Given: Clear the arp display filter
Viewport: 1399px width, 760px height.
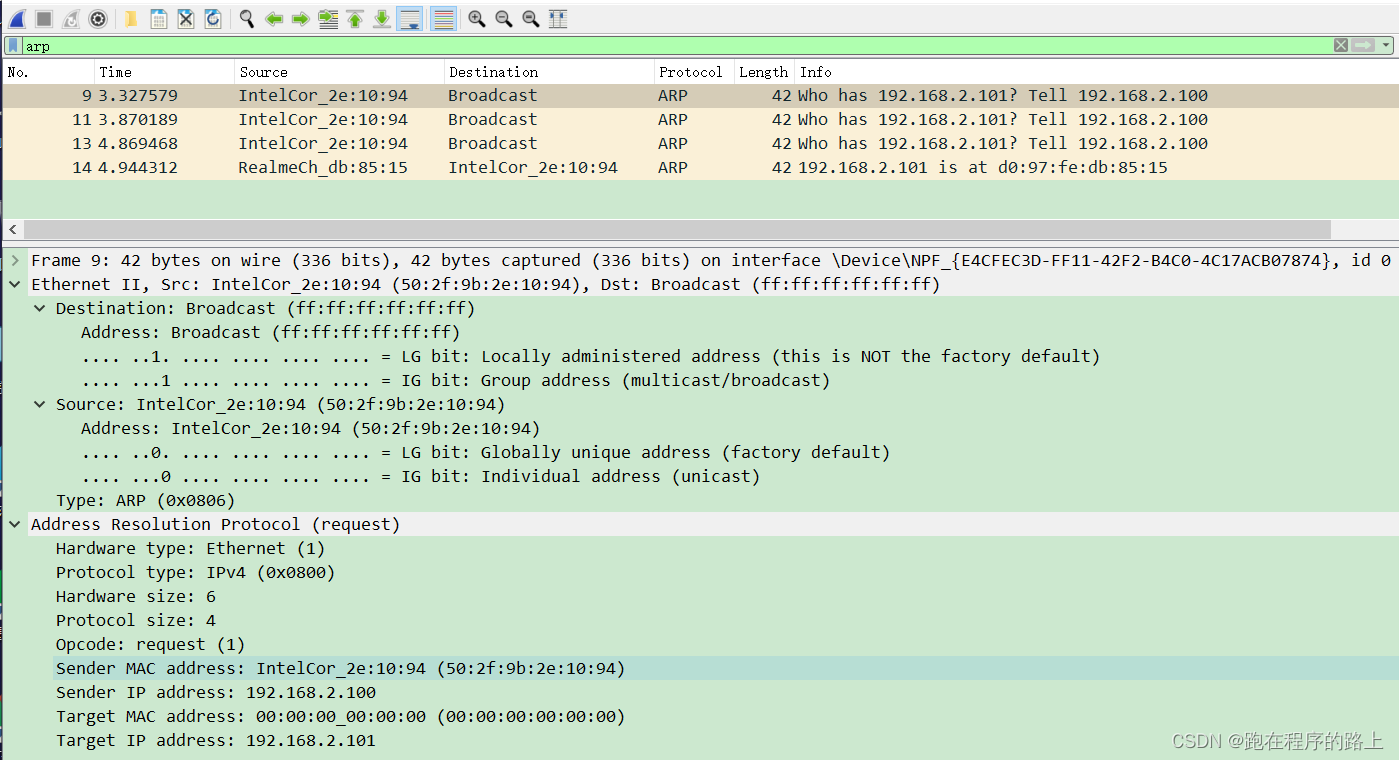Looking at the screenshot, I should click(x=1341, y=45).
